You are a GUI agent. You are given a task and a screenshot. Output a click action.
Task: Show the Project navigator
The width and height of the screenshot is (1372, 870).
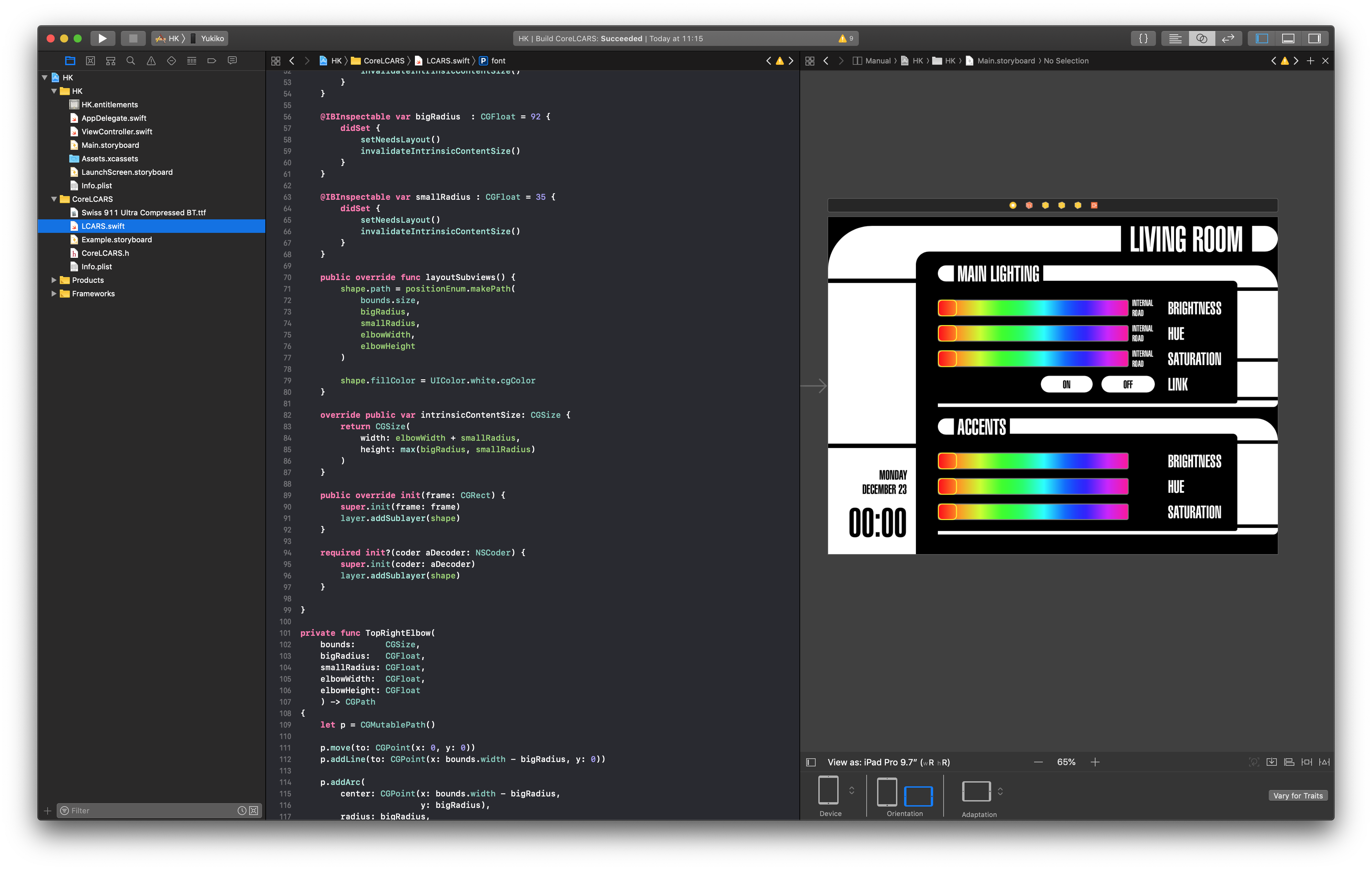70,60
